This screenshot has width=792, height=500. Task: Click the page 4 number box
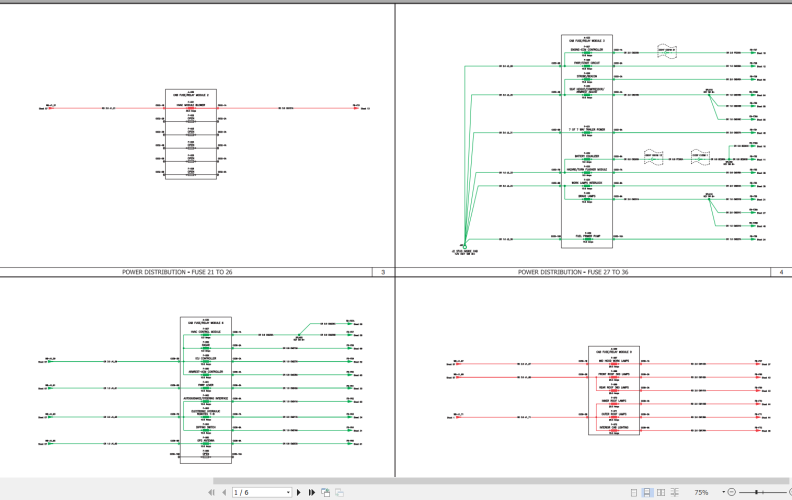pyautogui.click(x=780, y=272)
